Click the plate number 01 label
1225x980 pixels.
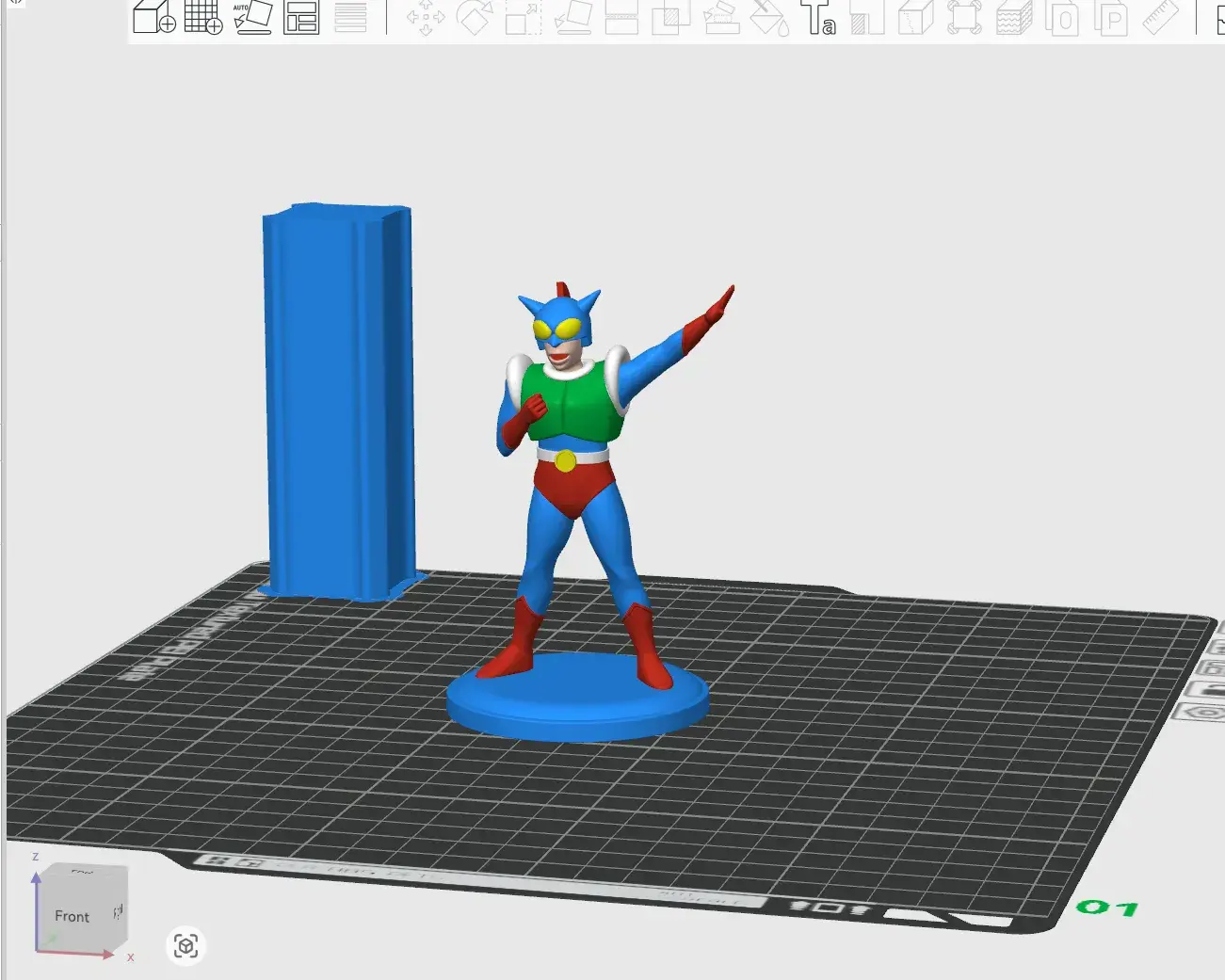point(1107,908)
